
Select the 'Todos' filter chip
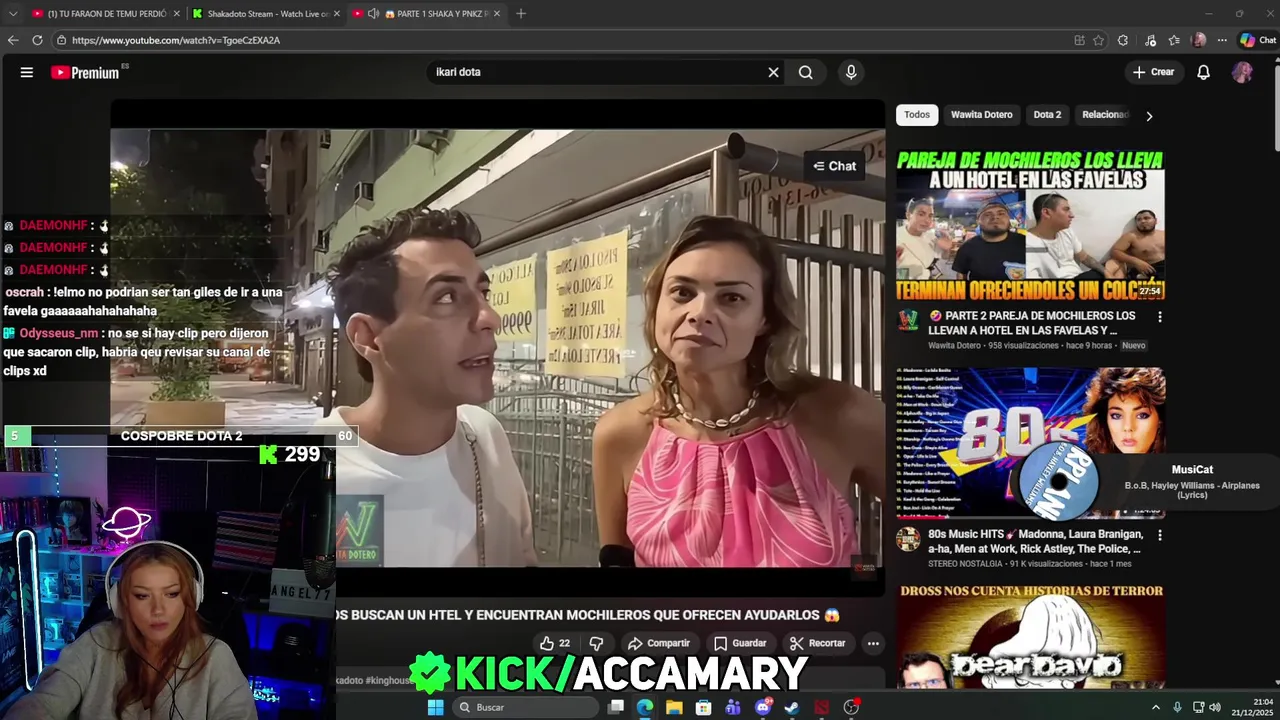click(917, 115)
